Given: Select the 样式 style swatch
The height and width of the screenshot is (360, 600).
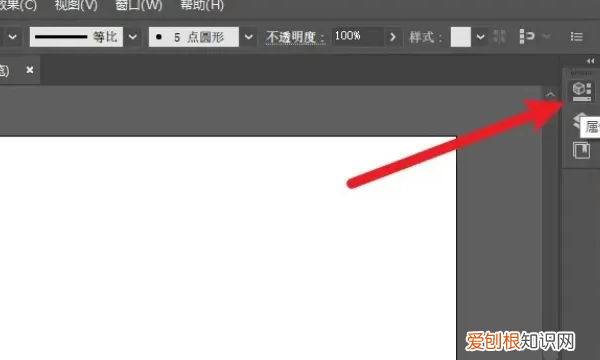Looking at the screenshot, I should [x=461, y=37].
